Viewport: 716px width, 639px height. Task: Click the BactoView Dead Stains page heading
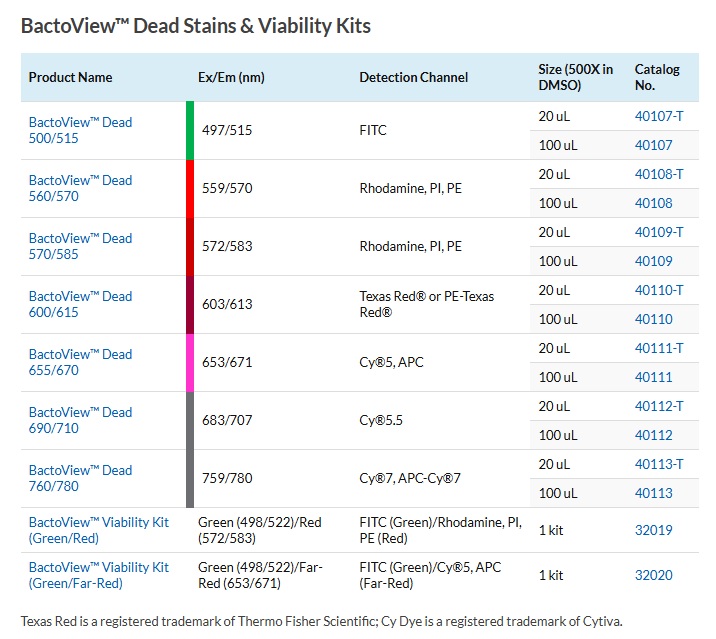click(x=196, y=26)
